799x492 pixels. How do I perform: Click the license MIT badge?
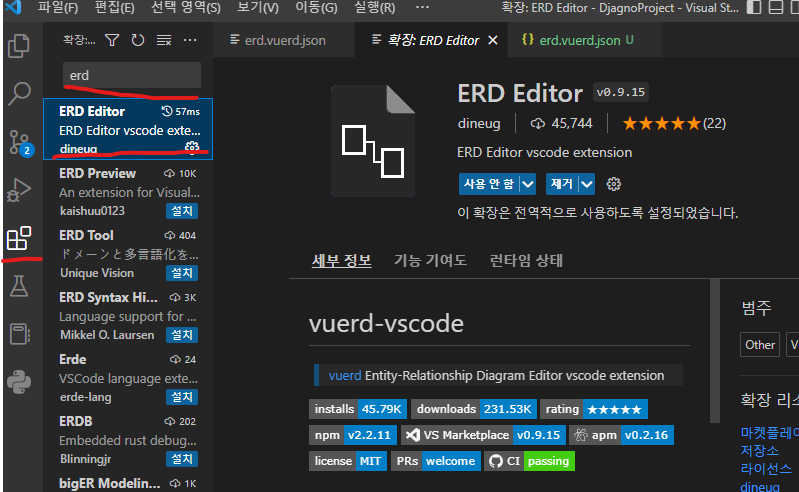[x=348, y=461]
